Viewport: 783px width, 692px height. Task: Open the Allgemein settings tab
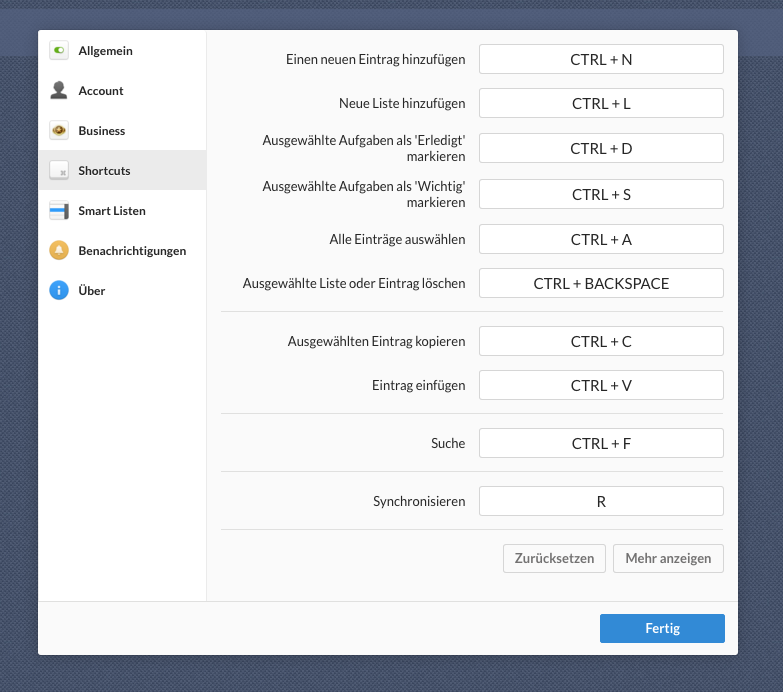[x=105, y=50]
